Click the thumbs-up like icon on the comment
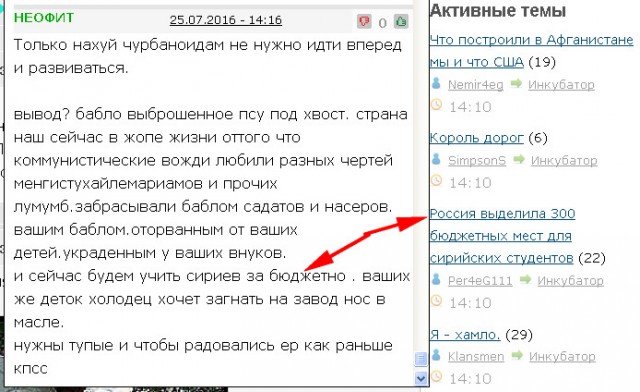640x392 pixels. pyautogui.click(x=401, y=21)
